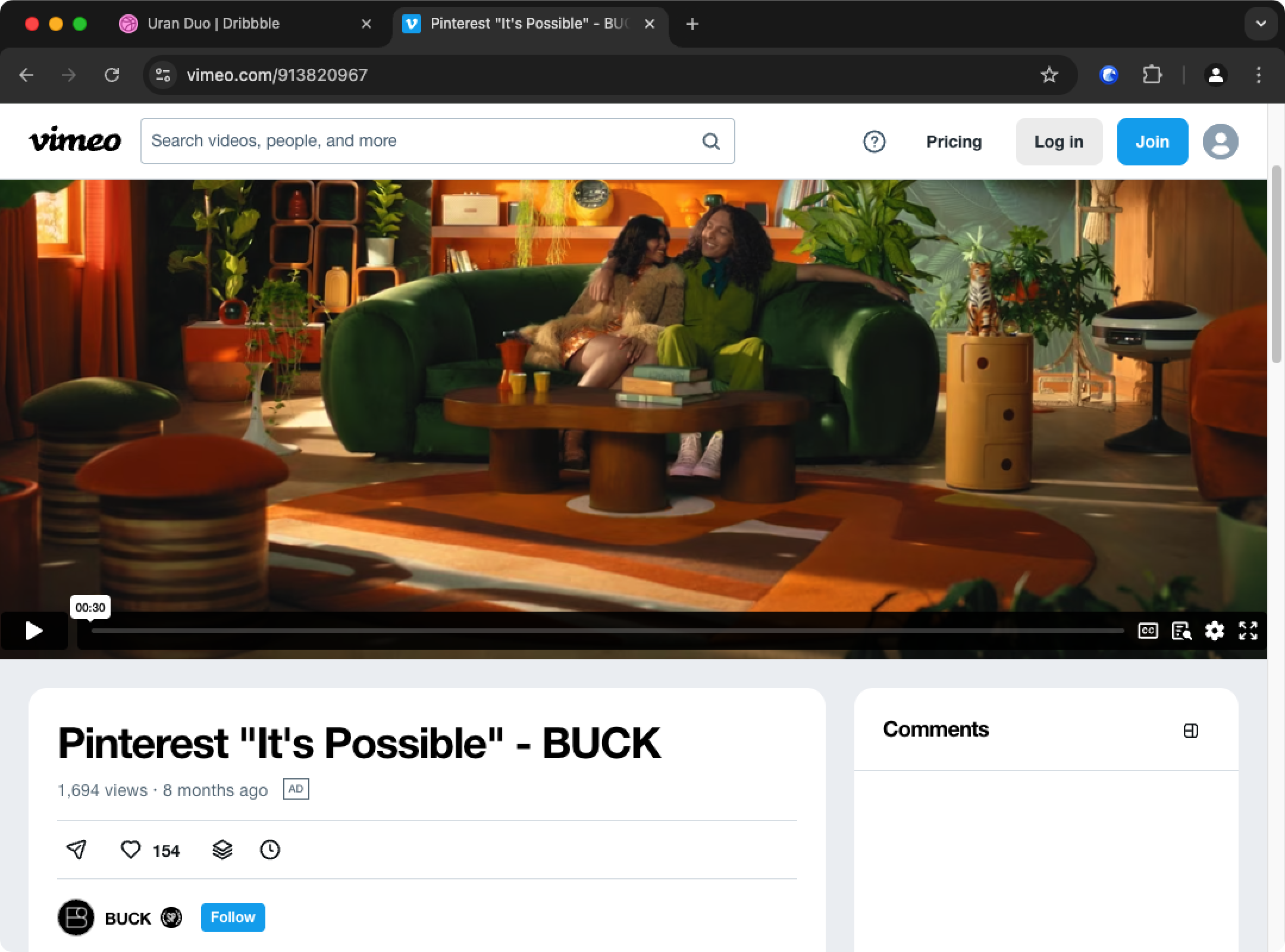This screenshot has width=1285, height=952.
Task: Click the user profile avatar icon
Action: 1222,141
